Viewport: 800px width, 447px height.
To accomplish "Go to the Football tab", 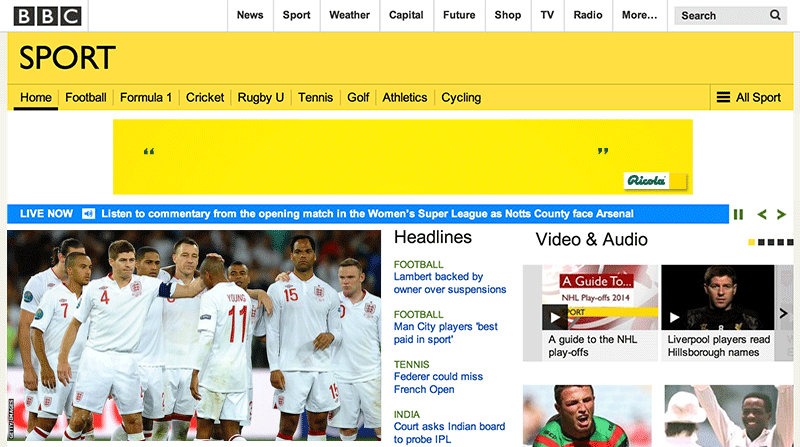I will tap(86, 97).
